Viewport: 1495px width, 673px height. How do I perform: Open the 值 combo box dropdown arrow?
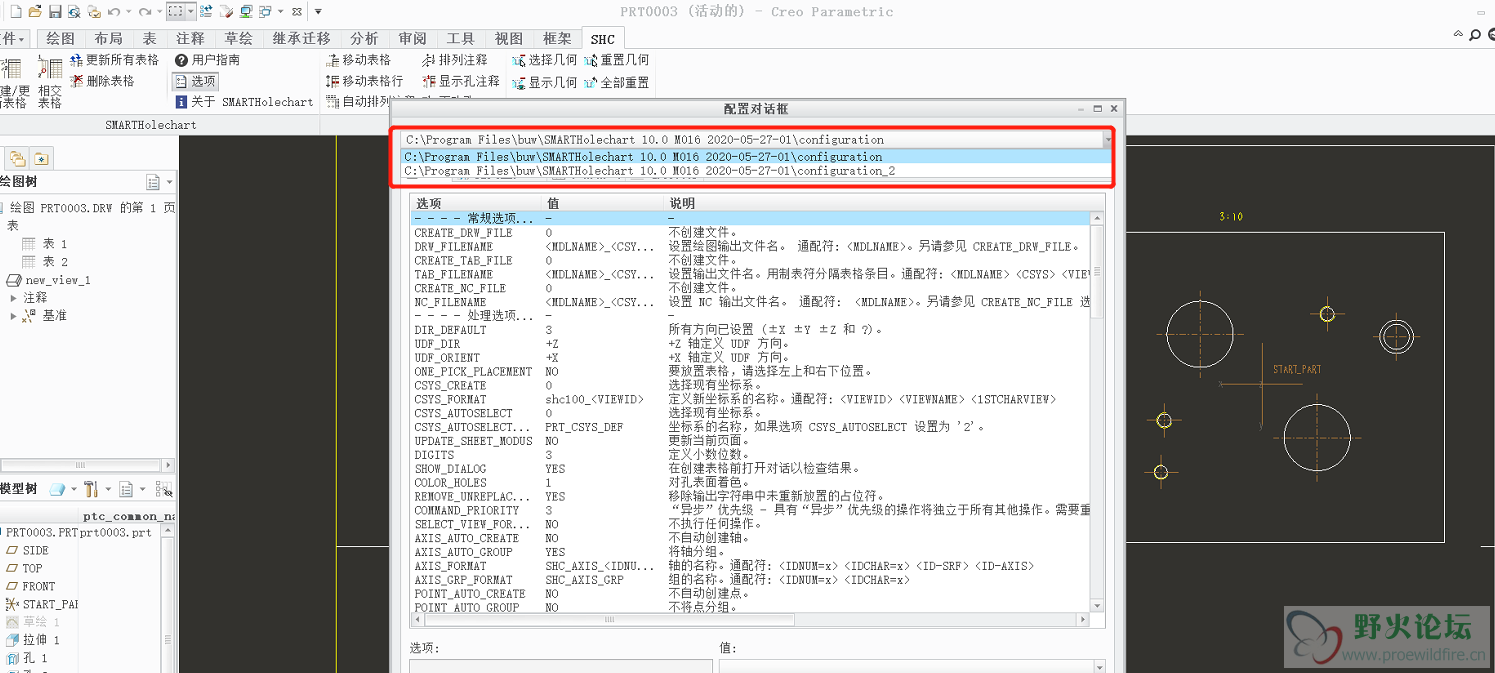[1100, 666]
